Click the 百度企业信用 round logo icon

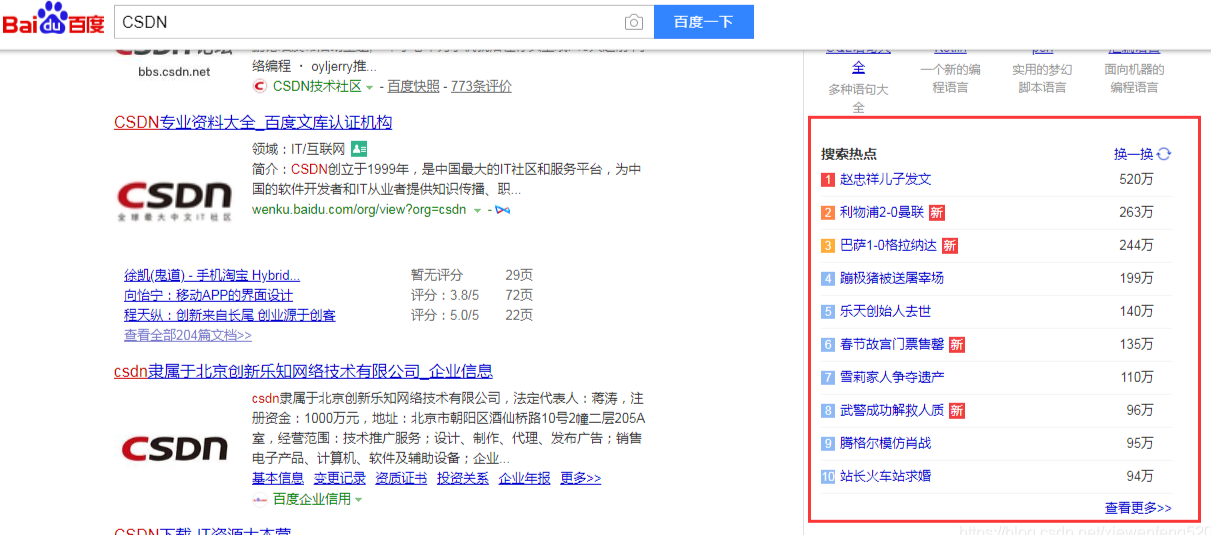click(260, 499)
